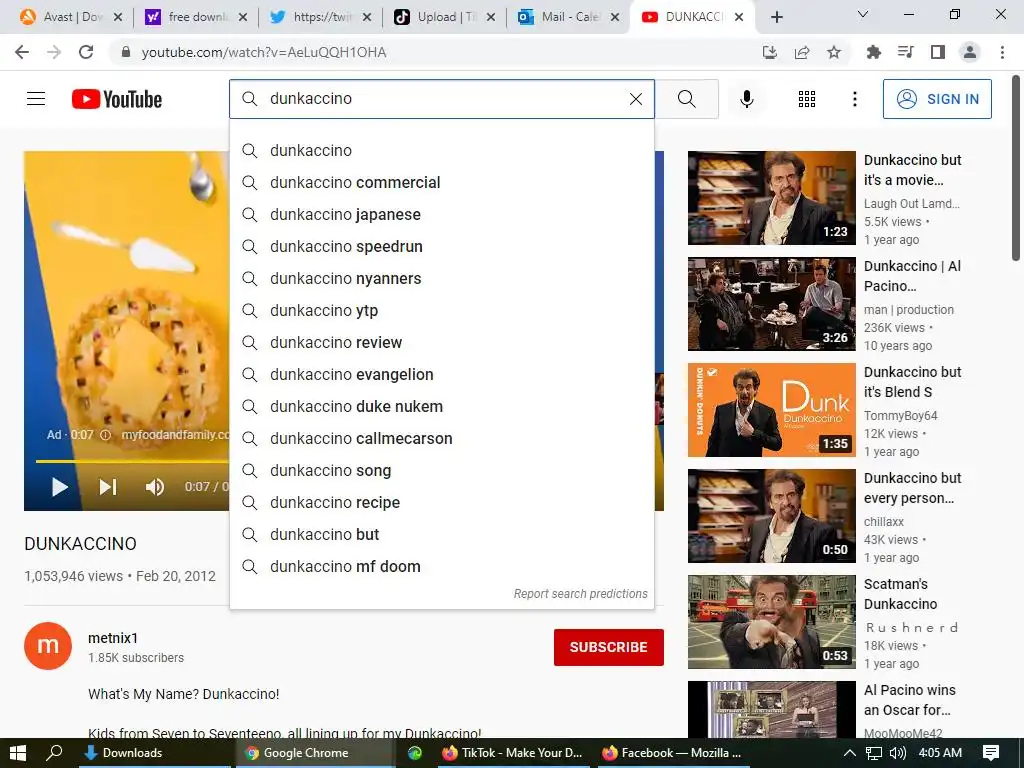This screenshot has width=1024, height=768.
Task: Go forward with browser forward arrow
Action: point(54,52)
